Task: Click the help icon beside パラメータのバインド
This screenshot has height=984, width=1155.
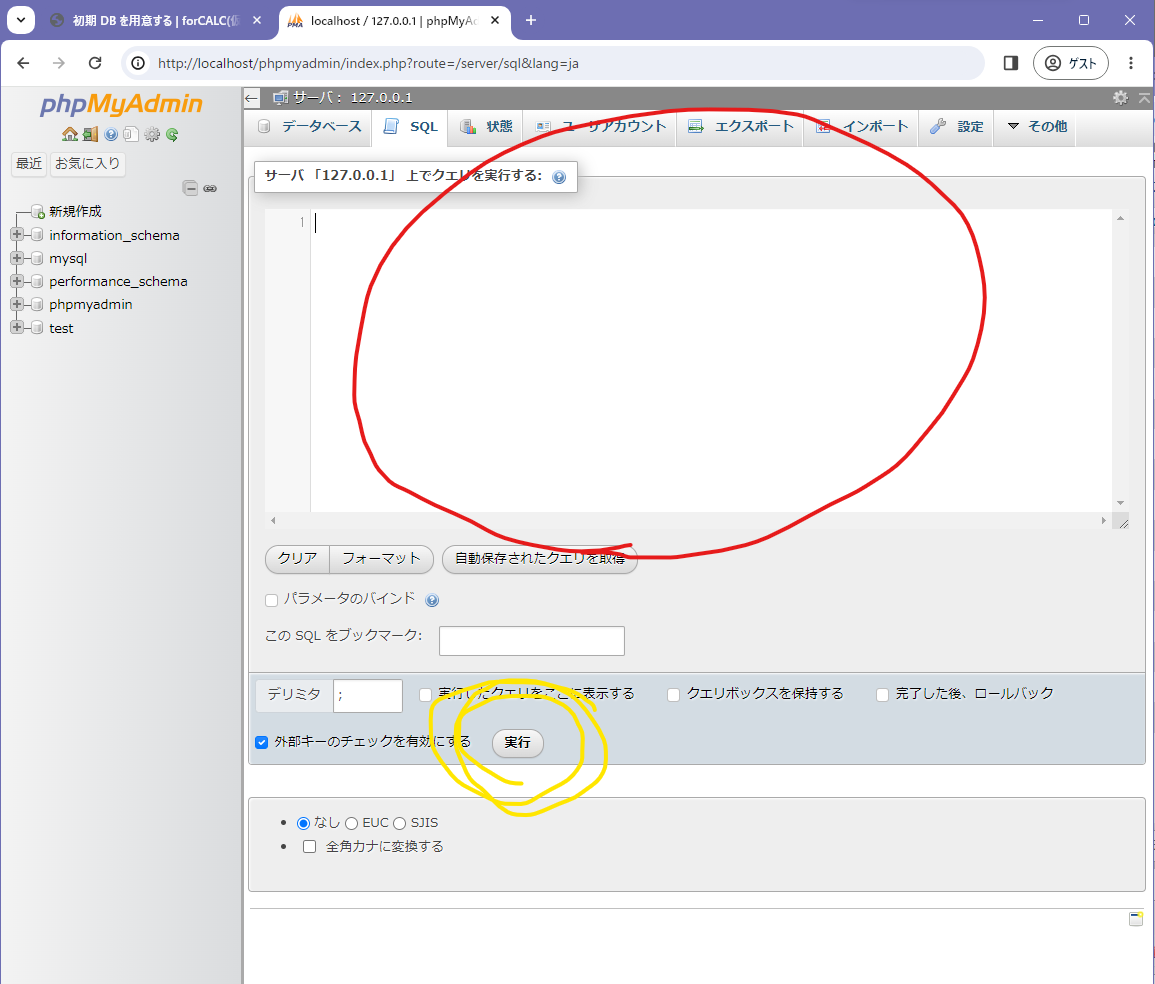Action: tap(432, 601)
